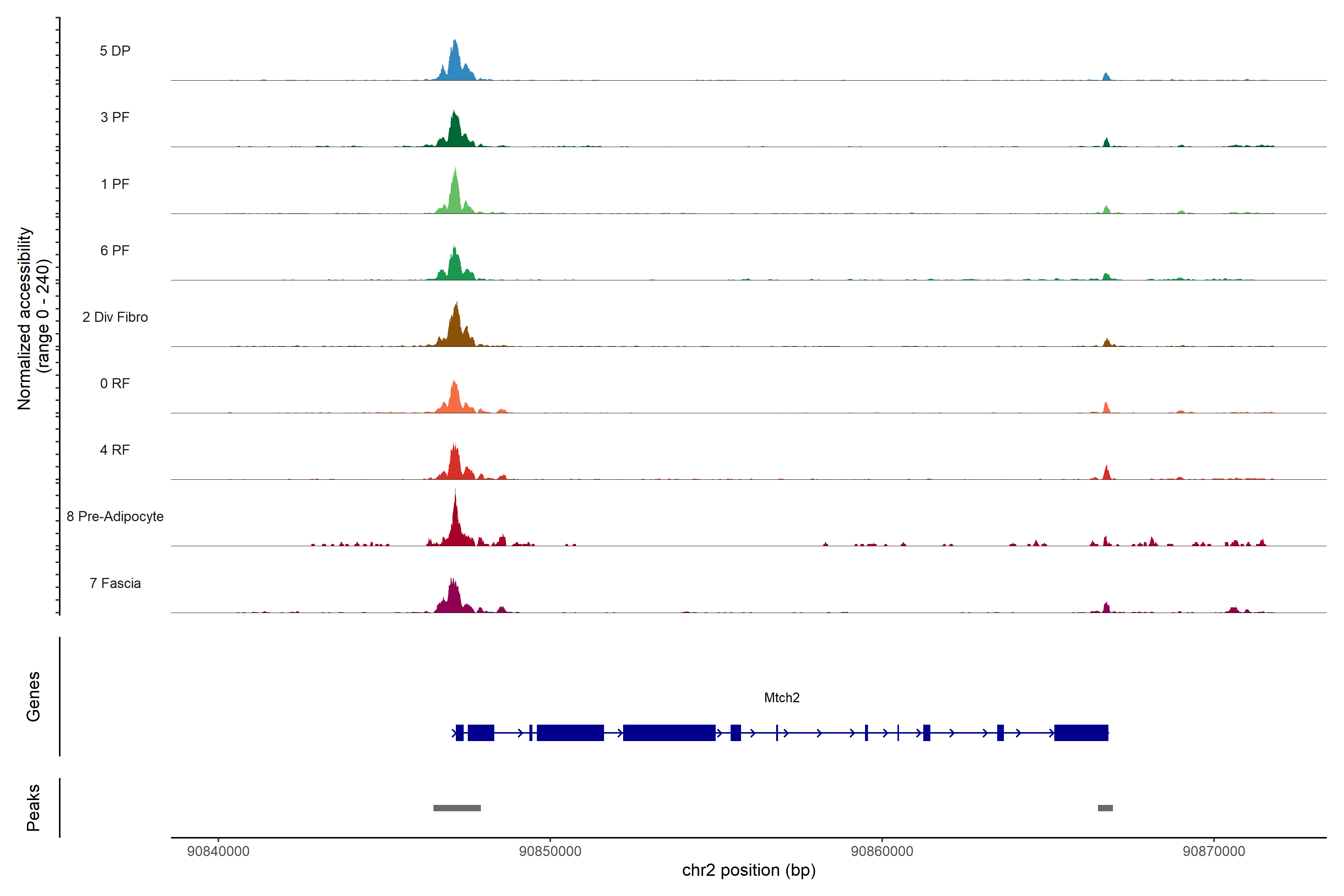Click the 90870000 axis tick label

tap(1214, 851)
